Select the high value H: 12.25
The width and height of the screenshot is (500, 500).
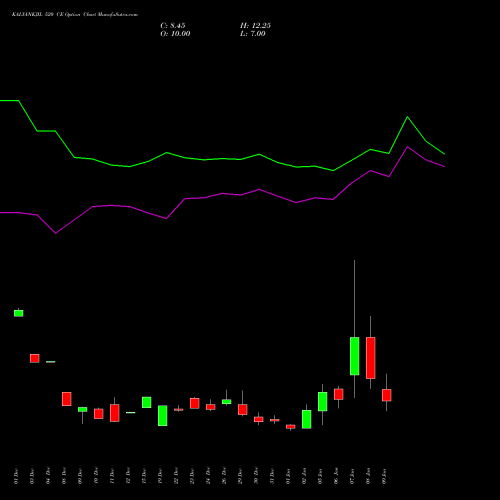click(255, 26)
